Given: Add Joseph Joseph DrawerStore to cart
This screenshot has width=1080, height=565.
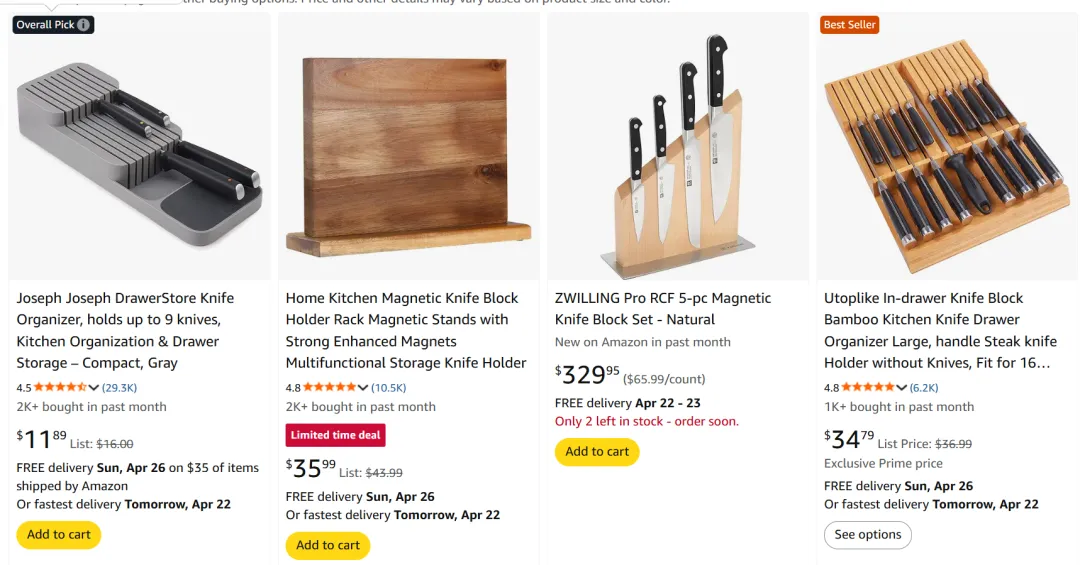Looking at the screenshot, I should [59, 535].
